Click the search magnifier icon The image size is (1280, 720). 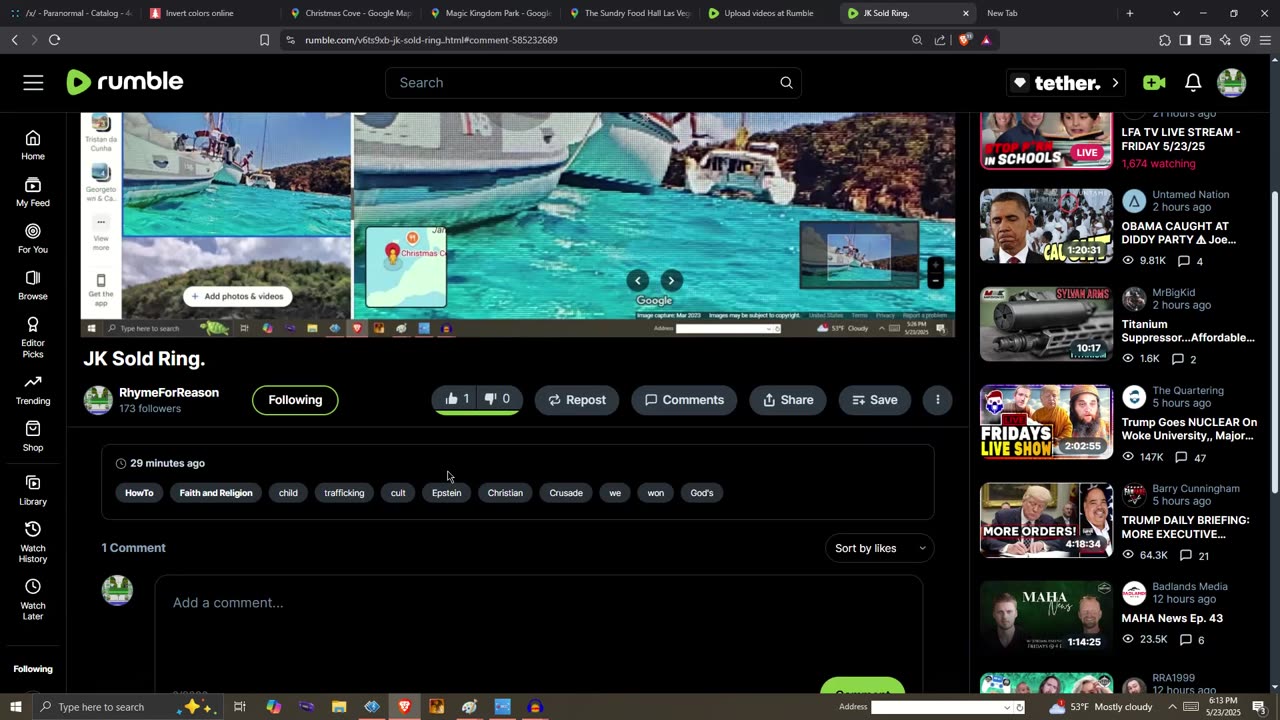coord(786,83)
